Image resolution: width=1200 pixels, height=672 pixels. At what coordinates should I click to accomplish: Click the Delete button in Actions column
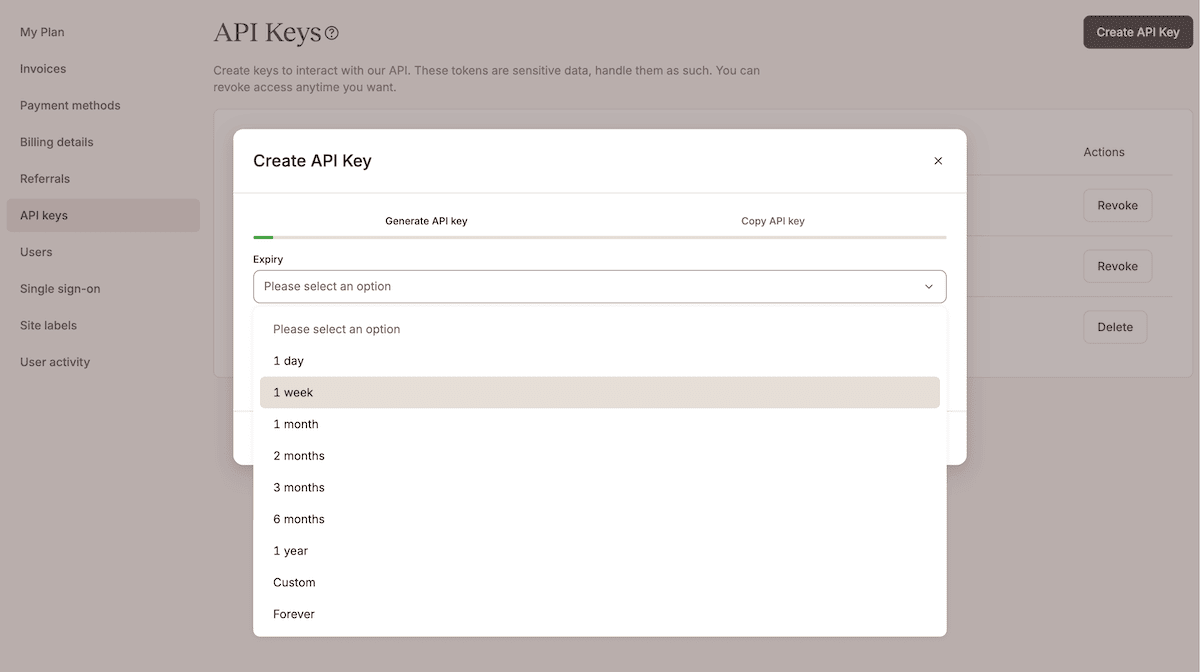tap(1115, 327)
